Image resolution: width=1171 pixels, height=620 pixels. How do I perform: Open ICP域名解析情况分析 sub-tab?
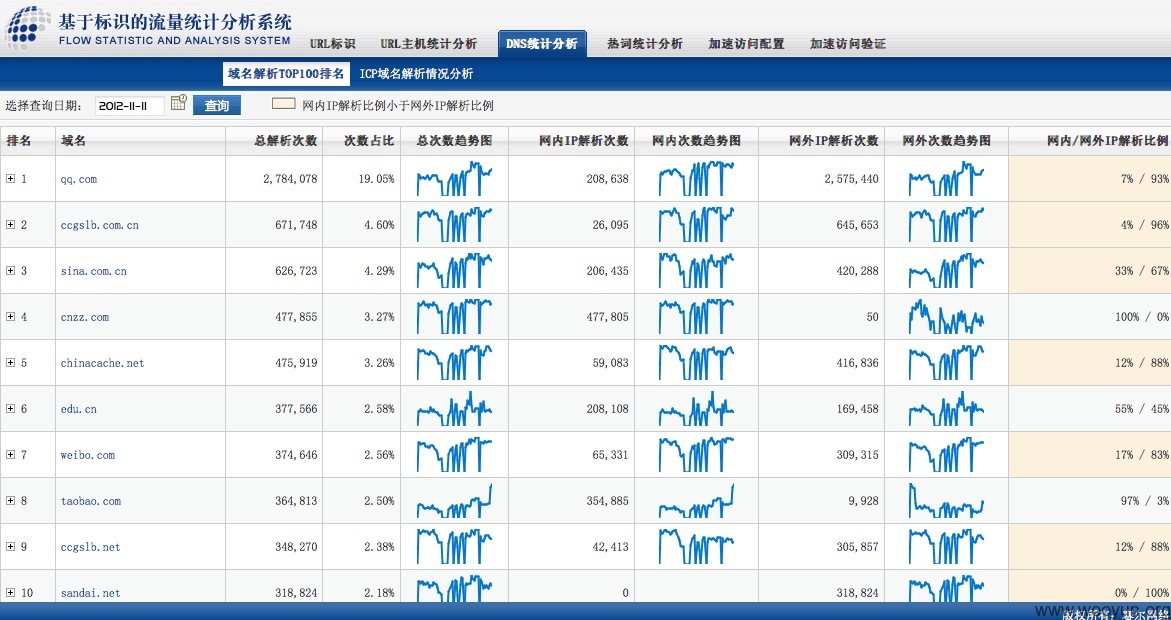pyautogui.click(x=416, y=74)
